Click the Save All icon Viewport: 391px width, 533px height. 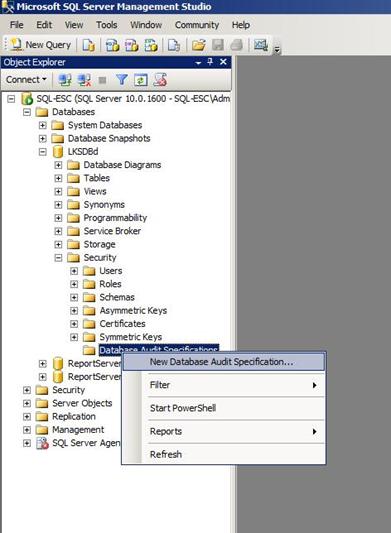[x=237, y=45]
